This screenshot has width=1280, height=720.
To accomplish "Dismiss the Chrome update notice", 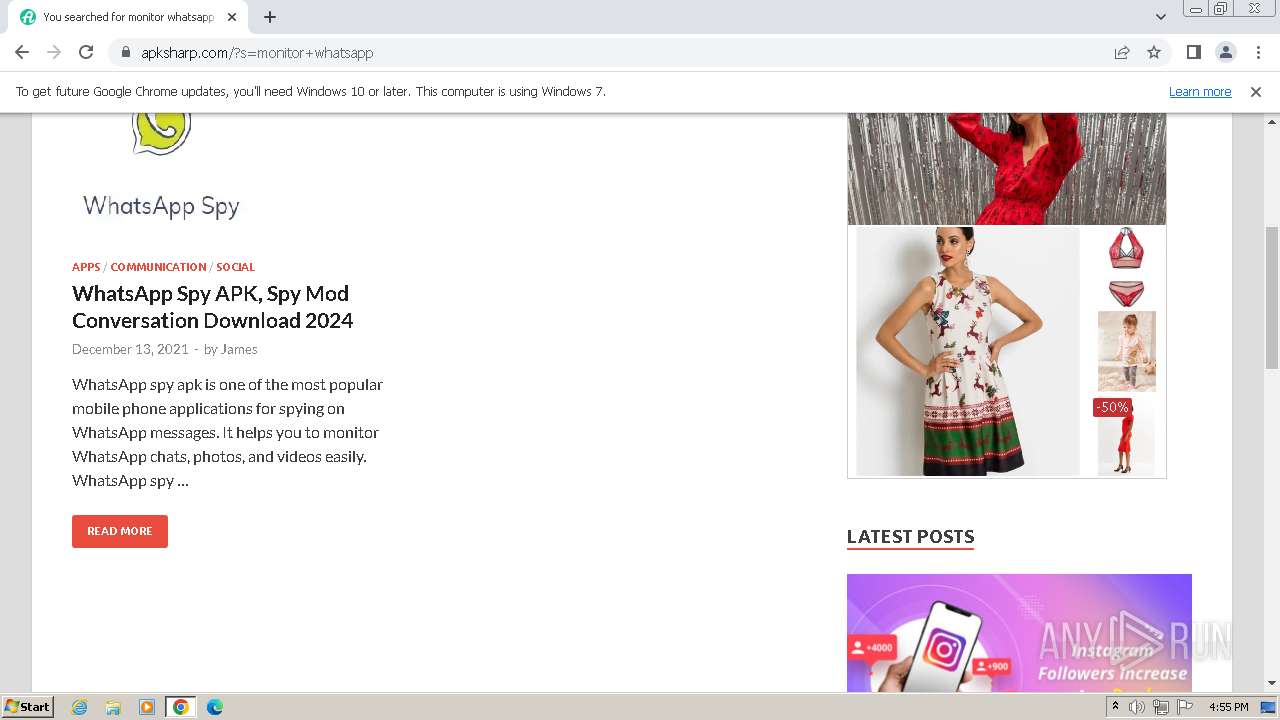I will pyautogui.click(x=1256, y=91).
